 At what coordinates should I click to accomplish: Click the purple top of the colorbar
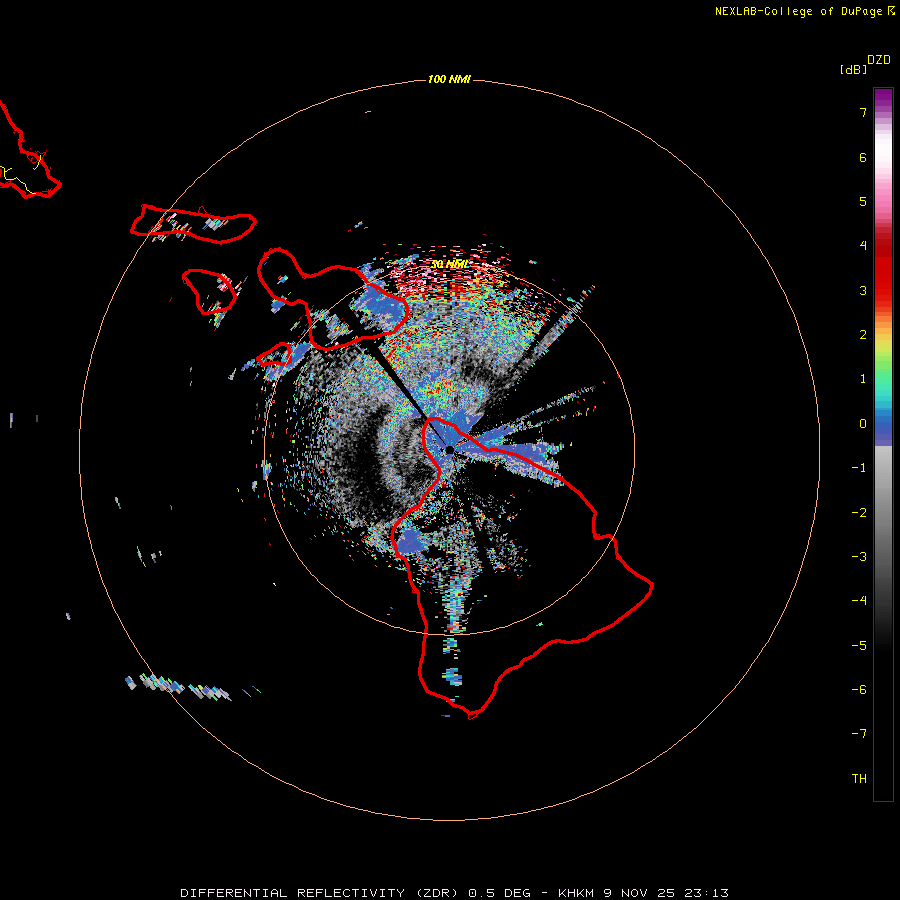click(883, 98)
